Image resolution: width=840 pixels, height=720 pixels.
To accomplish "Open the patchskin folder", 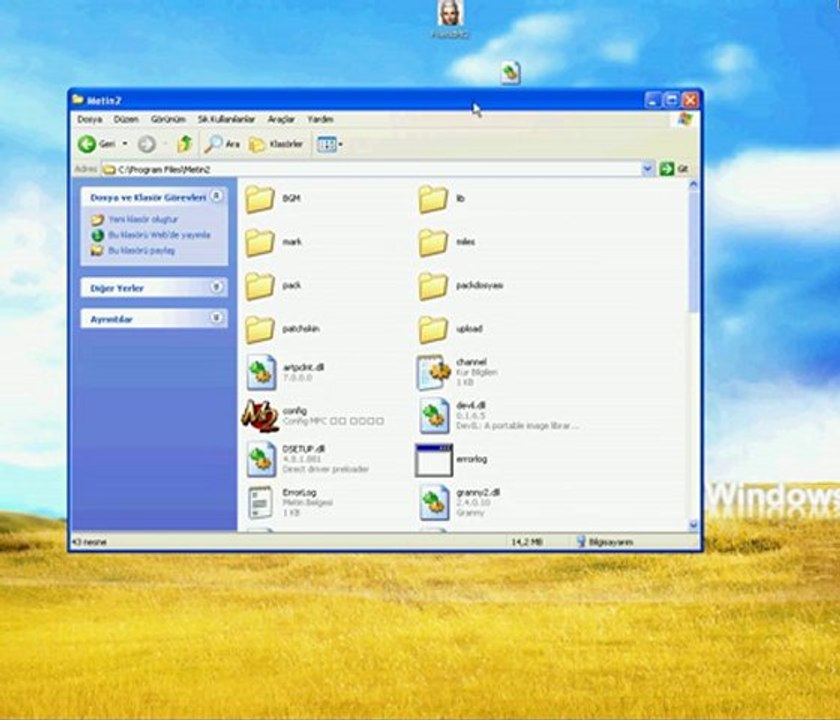I will point(260,329).
